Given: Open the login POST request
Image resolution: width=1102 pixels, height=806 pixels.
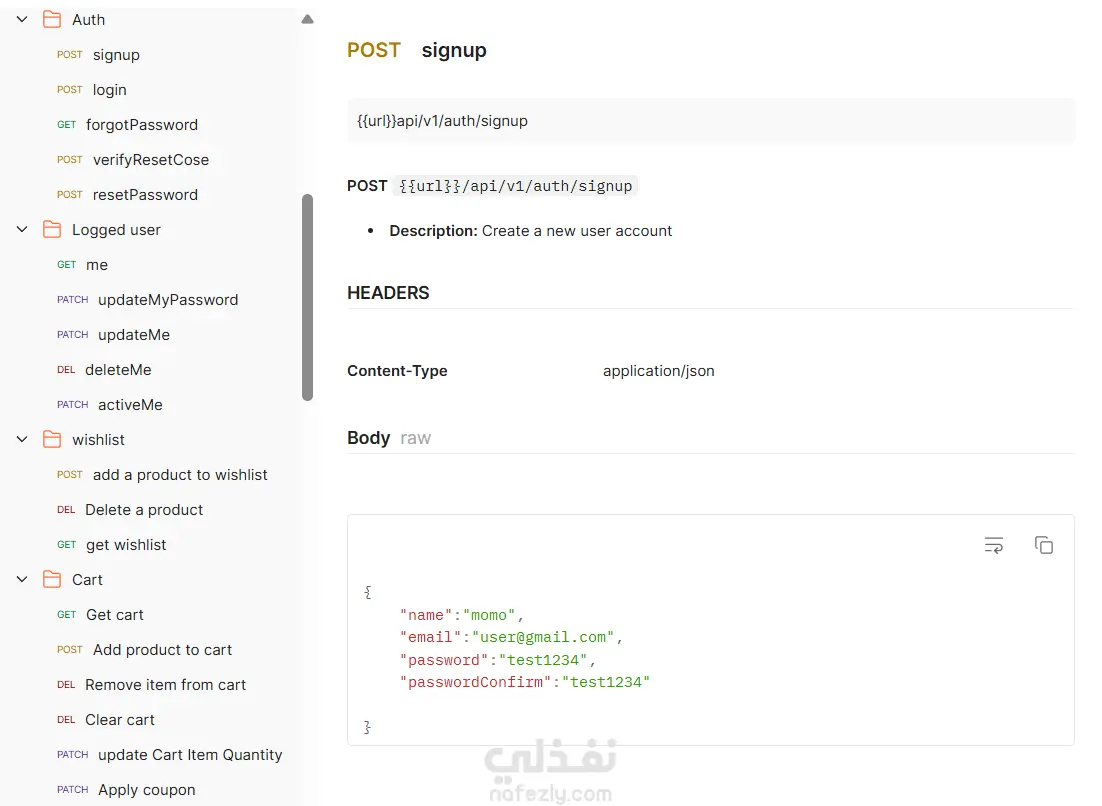Looking at the screenshot, I should [x=109, y=90].
